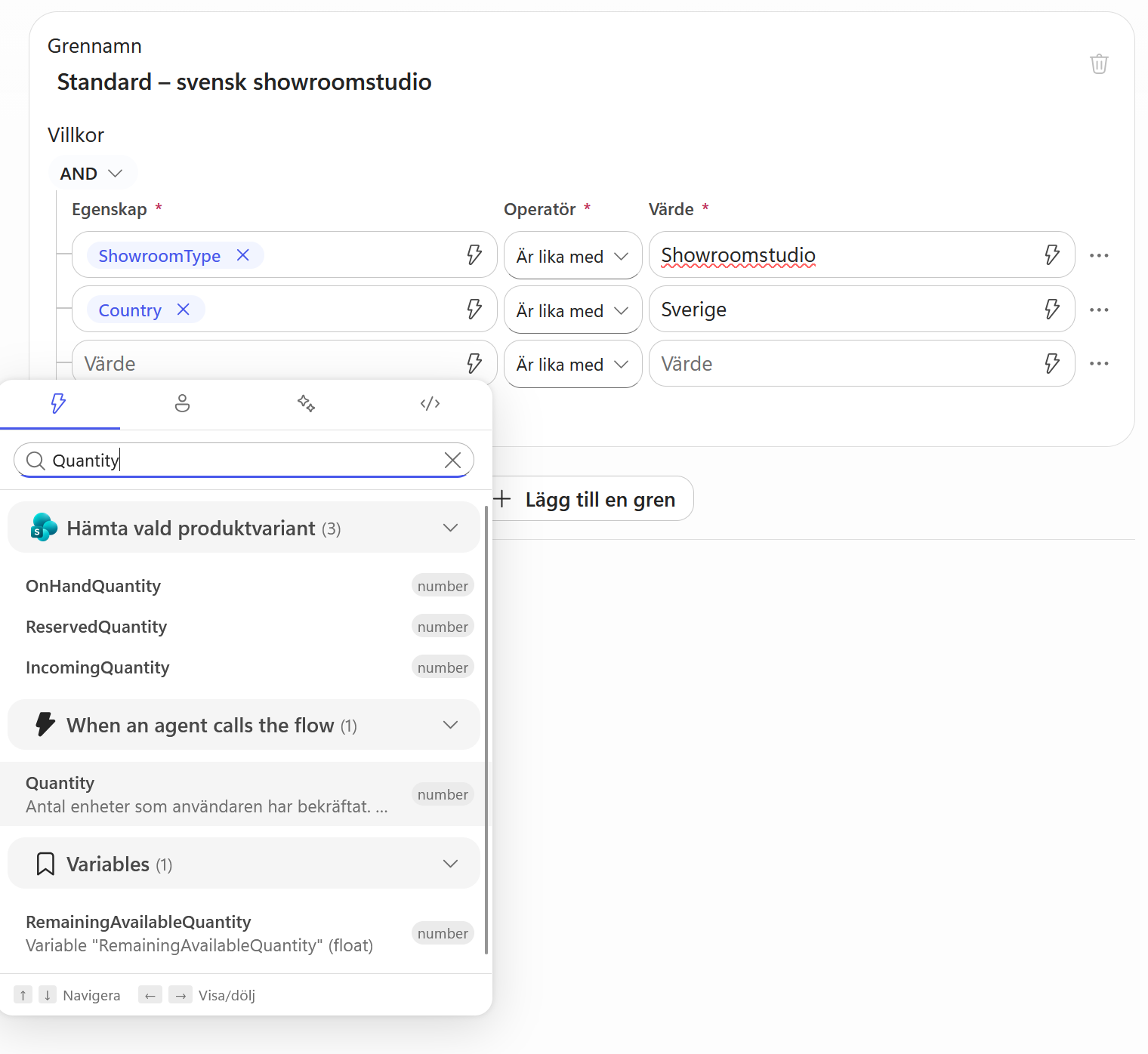
Task: Open more options for empty third condition row
Action: (1099, 364)
